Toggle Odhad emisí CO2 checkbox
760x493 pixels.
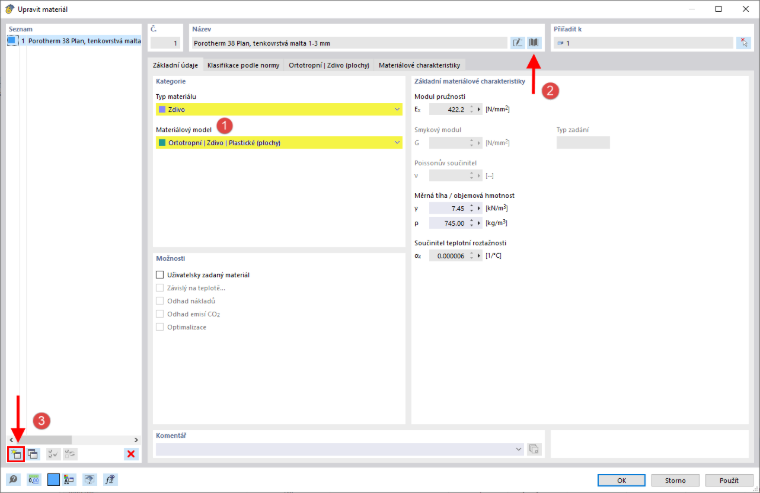coord(160,314)
